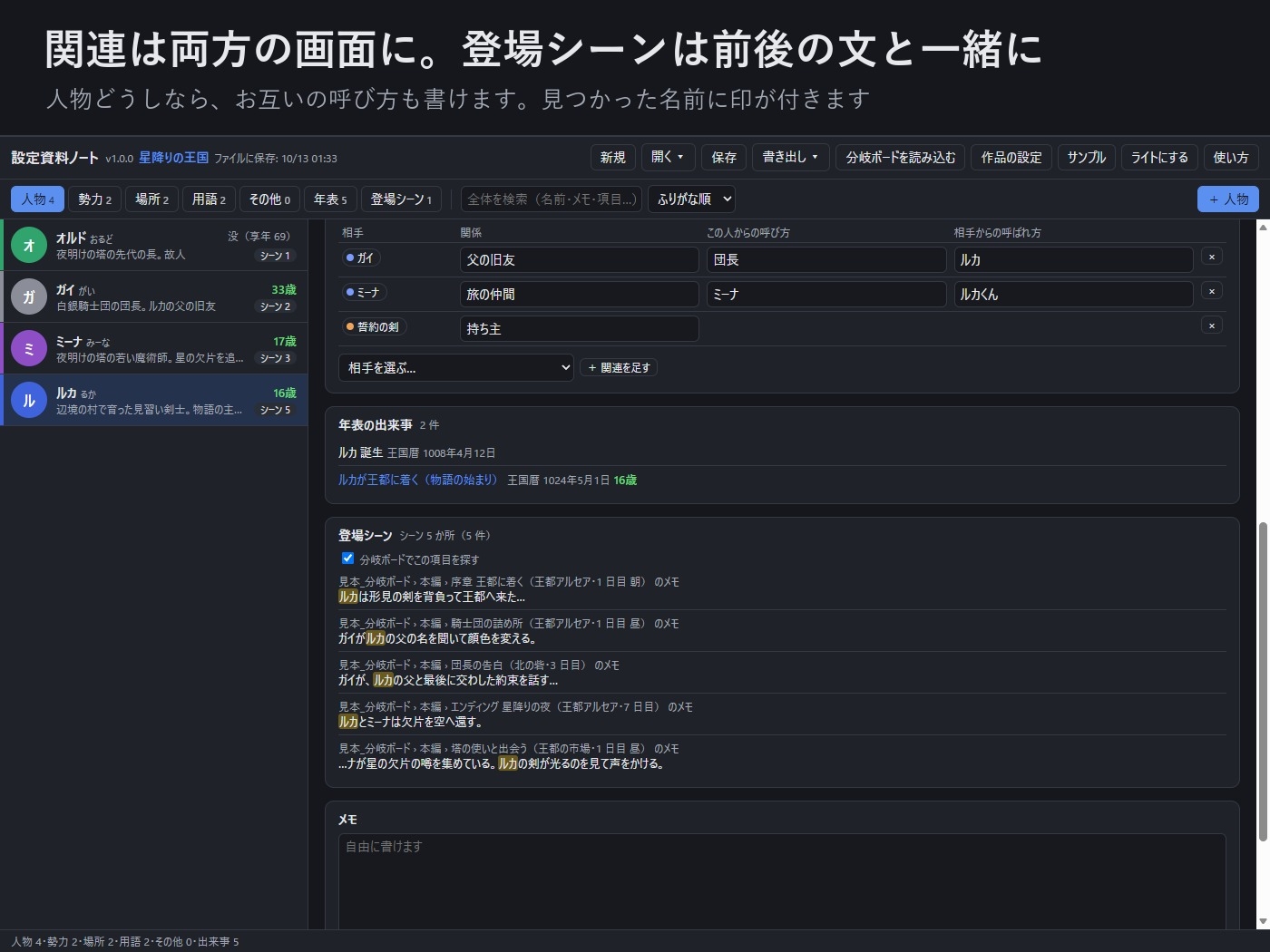Viewport: 1270px width, 952px height.
Task: Edit the 持ち主 relation field
Action: click(x=580, y=328)
